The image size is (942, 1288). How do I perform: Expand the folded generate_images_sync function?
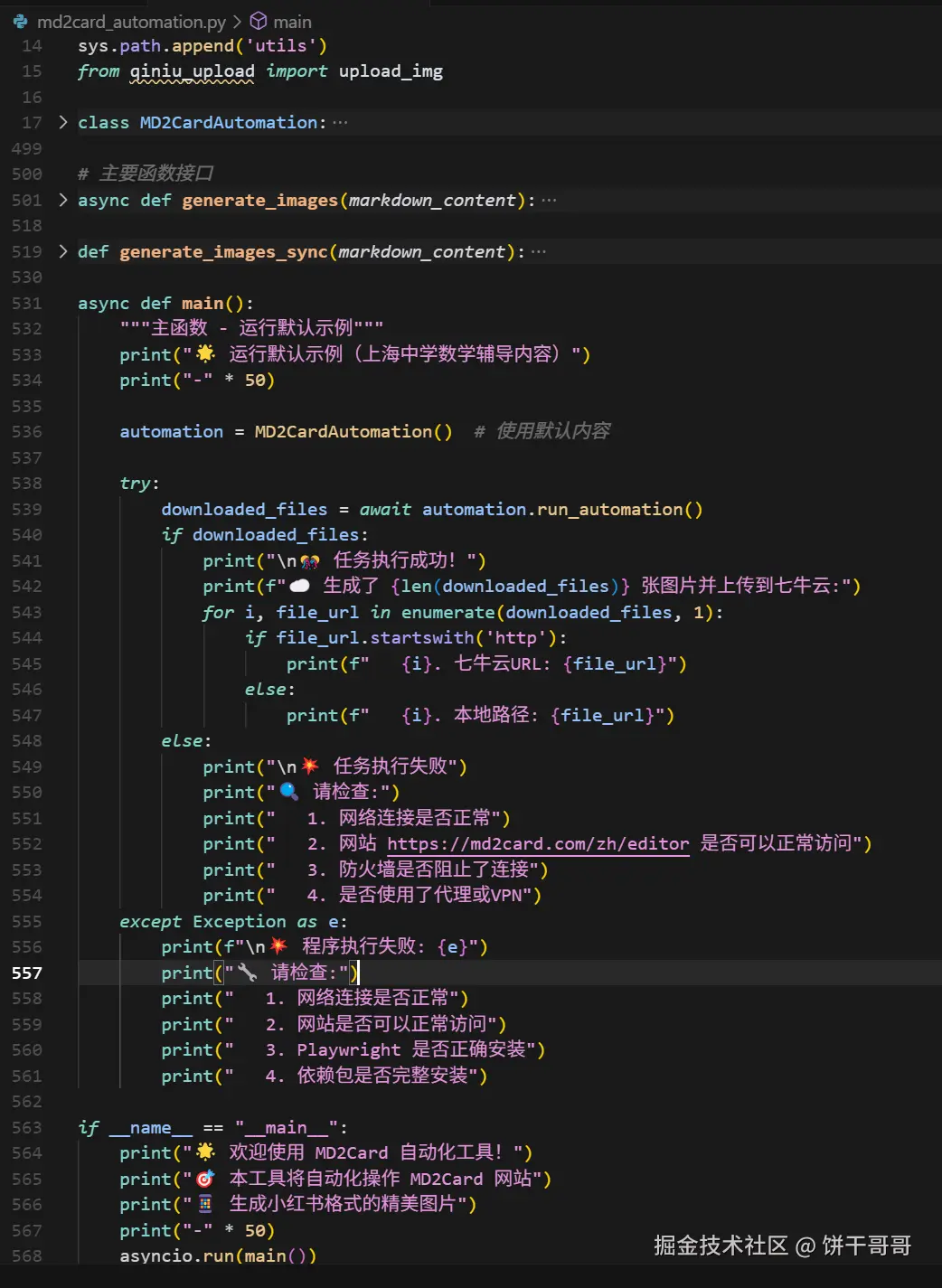click(62, 251)
